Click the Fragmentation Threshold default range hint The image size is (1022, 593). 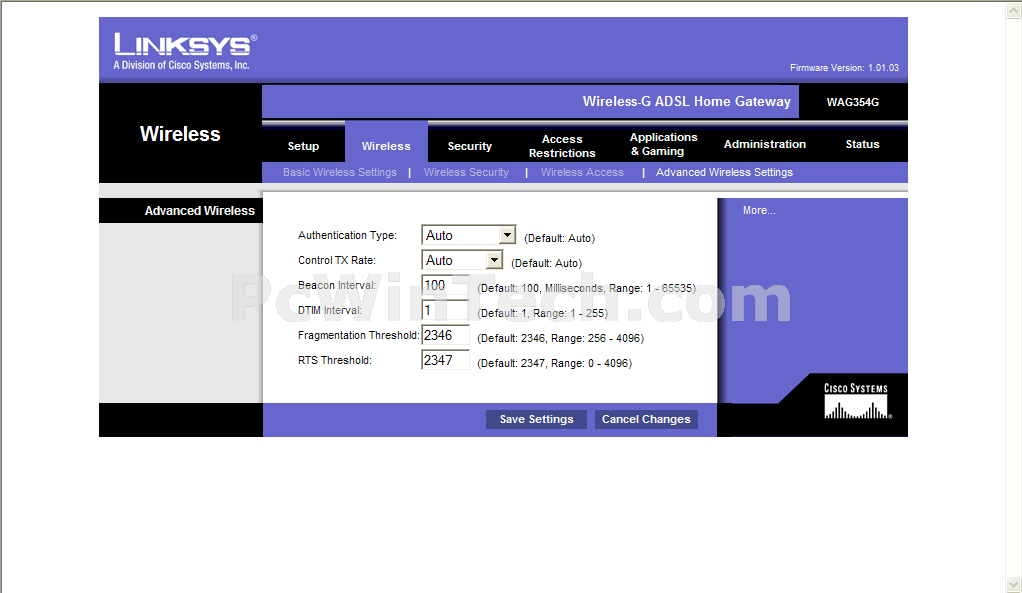tap(561, 338)
